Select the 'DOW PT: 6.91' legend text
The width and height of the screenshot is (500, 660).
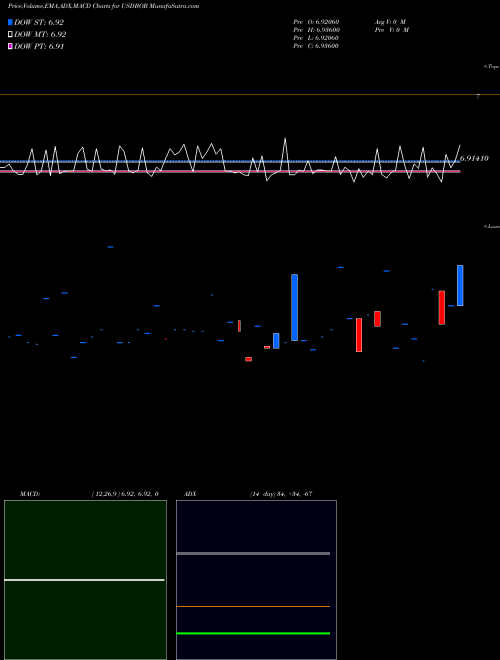click(39, 46)
